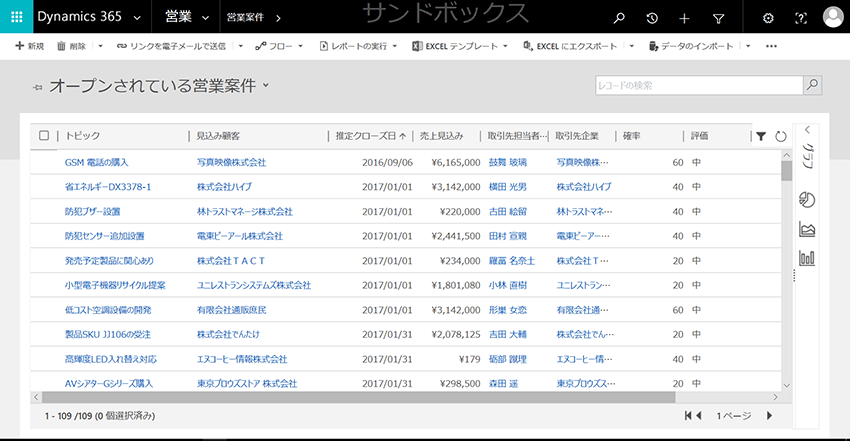
Task: Collapse the chart pane chevron
Action: [x=807, y=129]
